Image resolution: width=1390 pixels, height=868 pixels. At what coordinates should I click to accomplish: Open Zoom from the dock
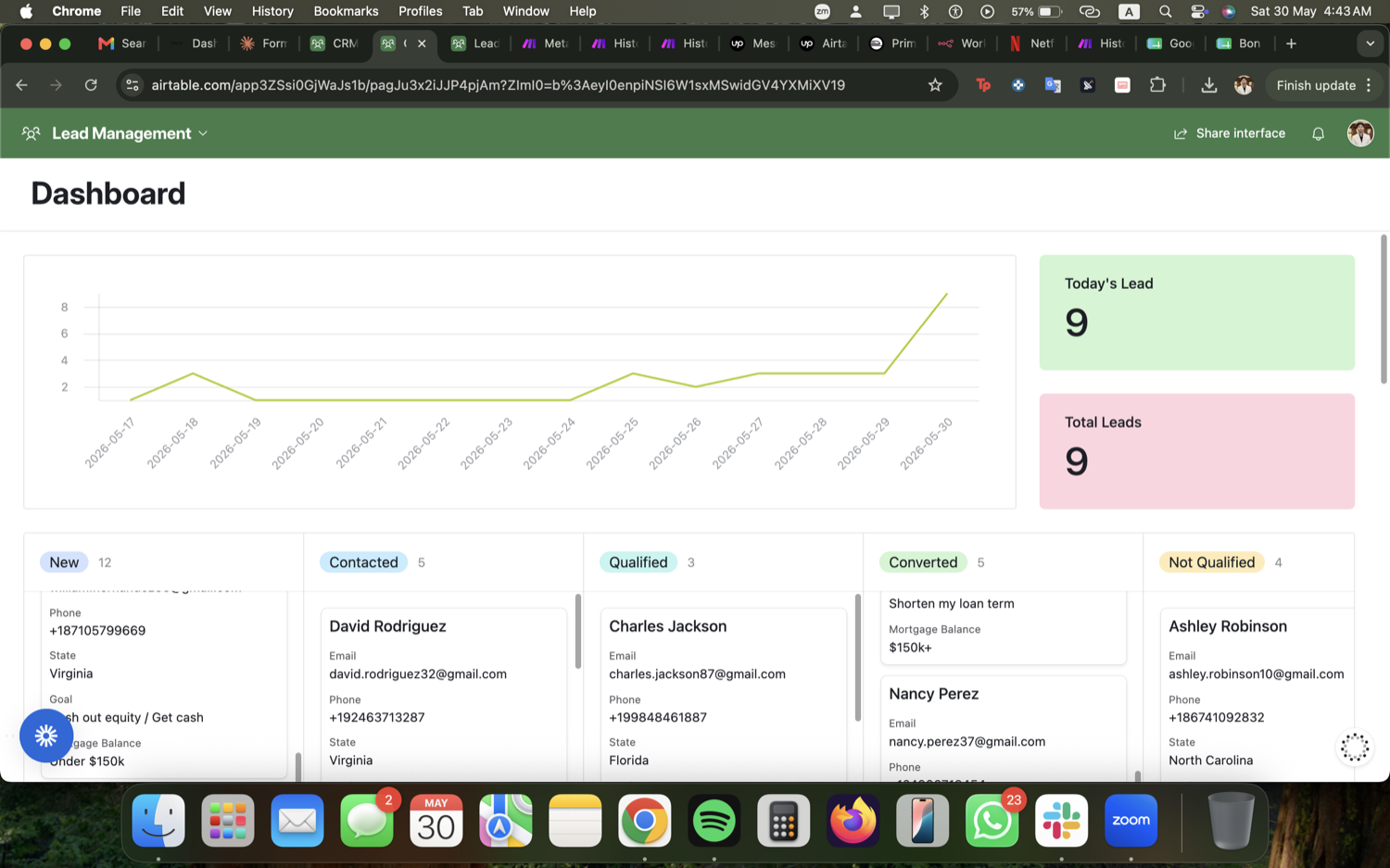(x=1131, y=821)
